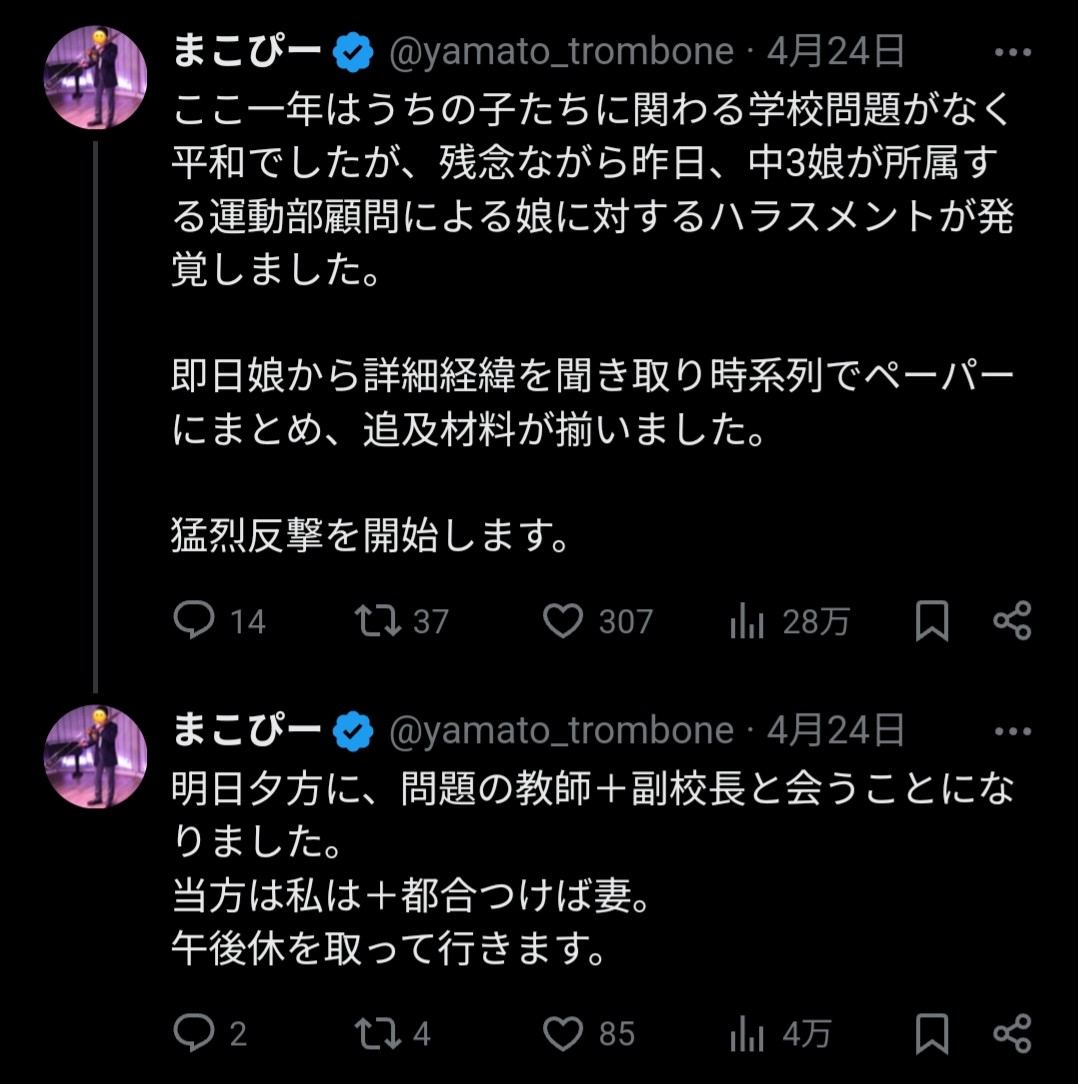Bookmark the first tweet

[932, 622]
